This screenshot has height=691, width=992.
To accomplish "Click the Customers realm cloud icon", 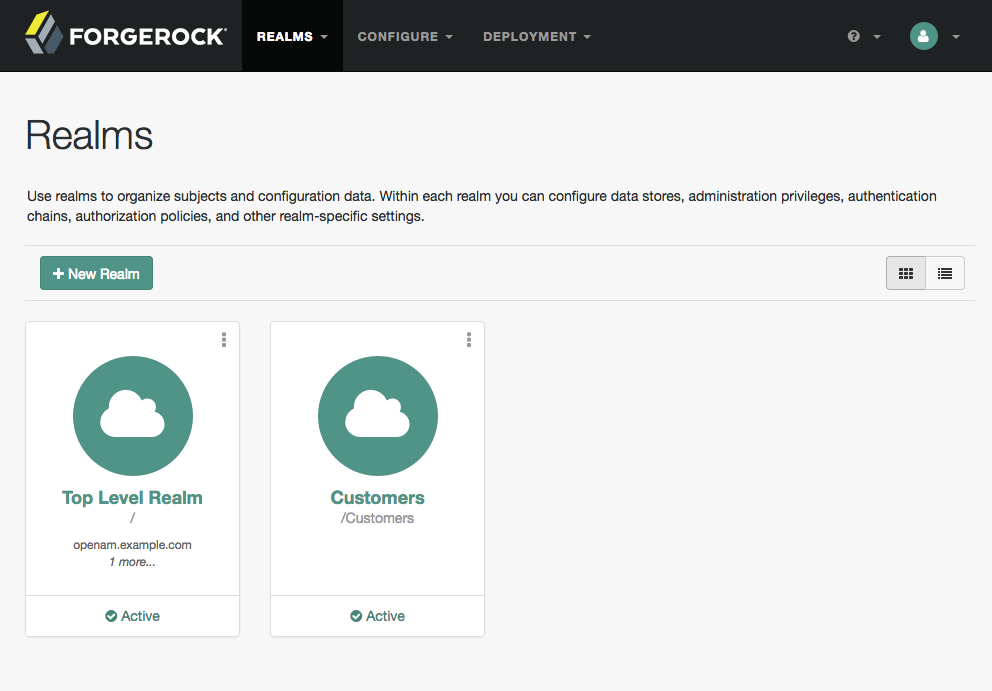I will pyautogui.click(x=378, y=416).
